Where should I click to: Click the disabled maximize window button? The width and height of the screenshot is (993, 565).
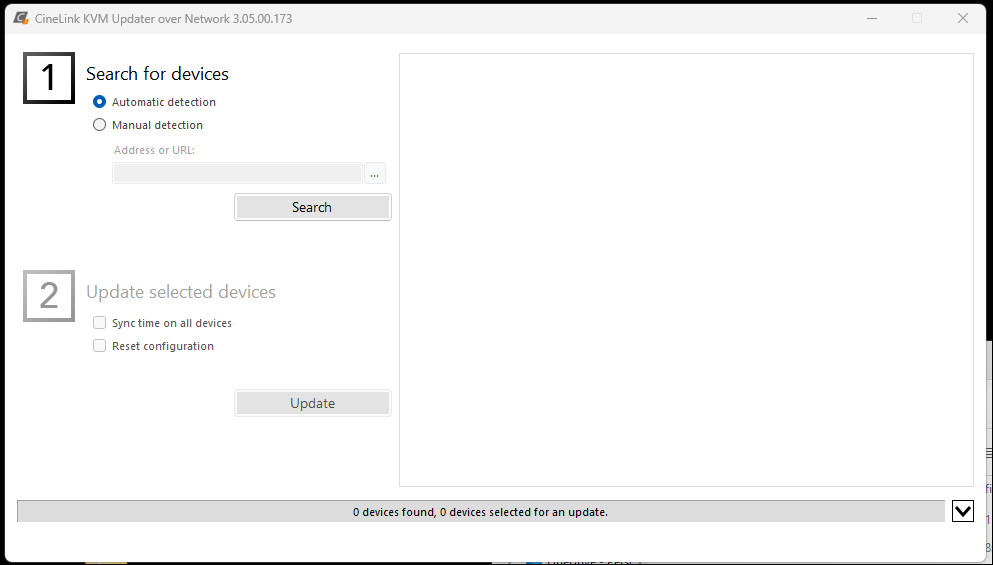pos(916,18)
